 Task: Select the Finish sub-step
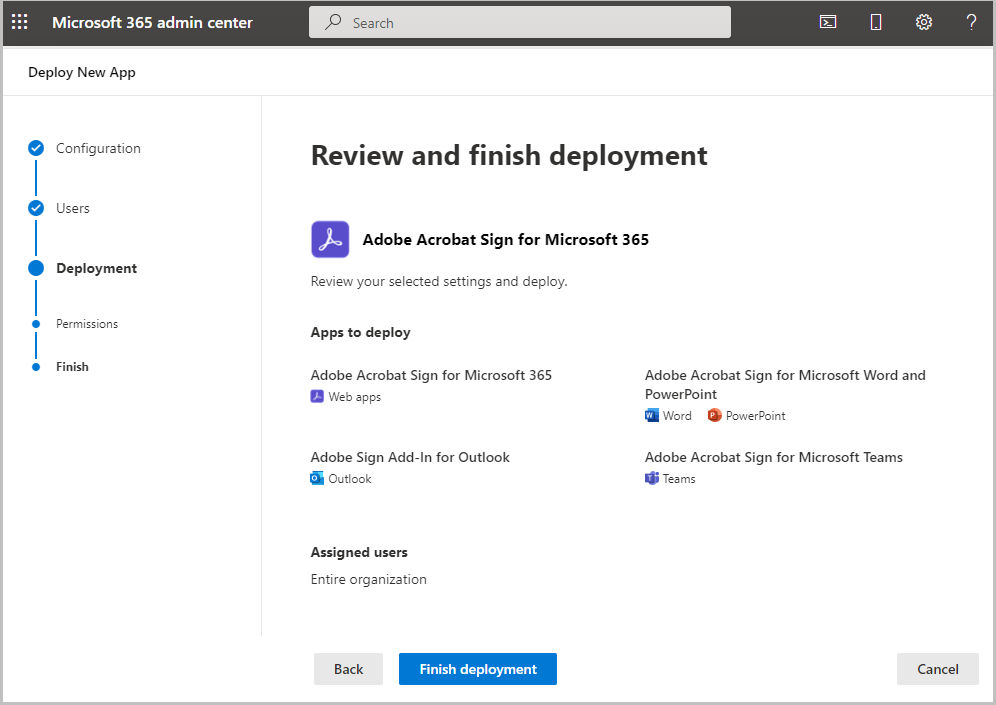click(x=72, y=367)
